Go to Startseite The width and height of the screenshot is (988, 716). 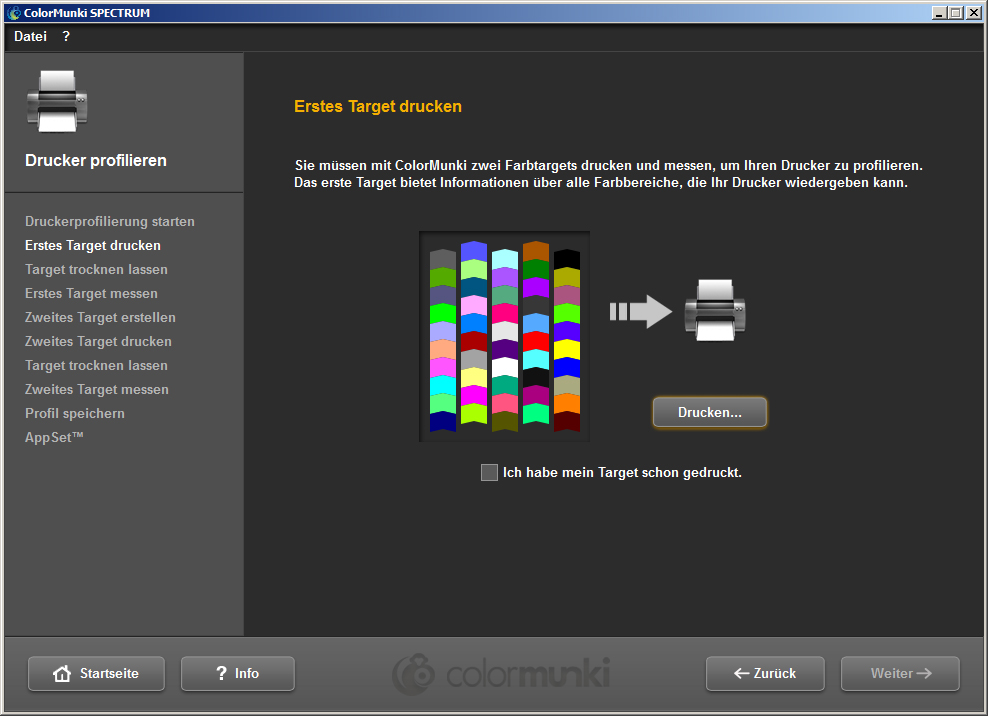tap(96, 673)
